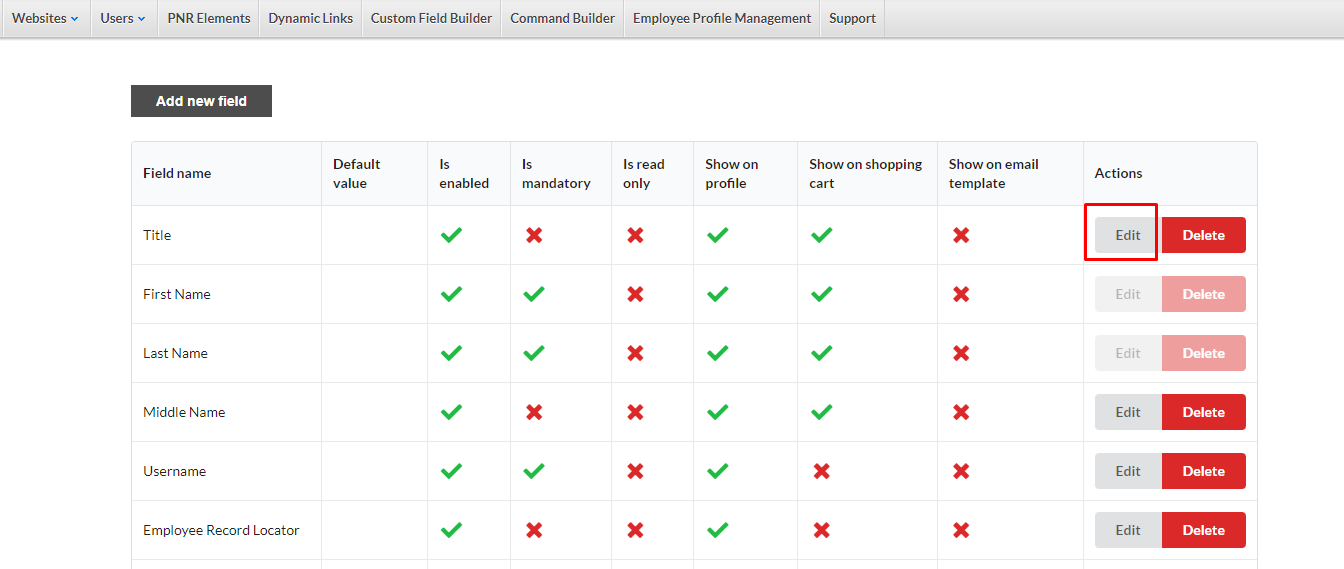Click Username Is mandatory checkmark
The height and width of the screenshot is (569, 1344).
coord(534,471)
